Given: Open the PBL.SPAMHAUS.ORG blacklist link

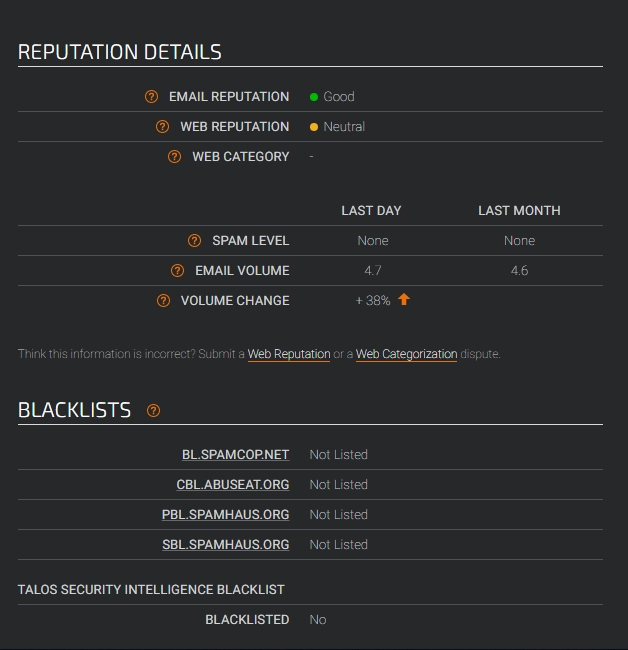Looking at the screenshot, I should pyautogui.click(x=226, y=515).
